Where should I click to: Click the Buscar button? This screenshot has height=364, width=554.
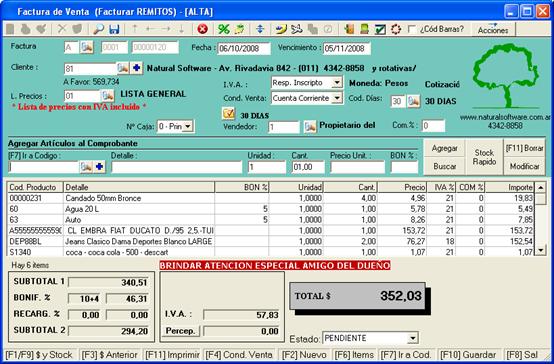pyautogui.click(x=444, y=166)
